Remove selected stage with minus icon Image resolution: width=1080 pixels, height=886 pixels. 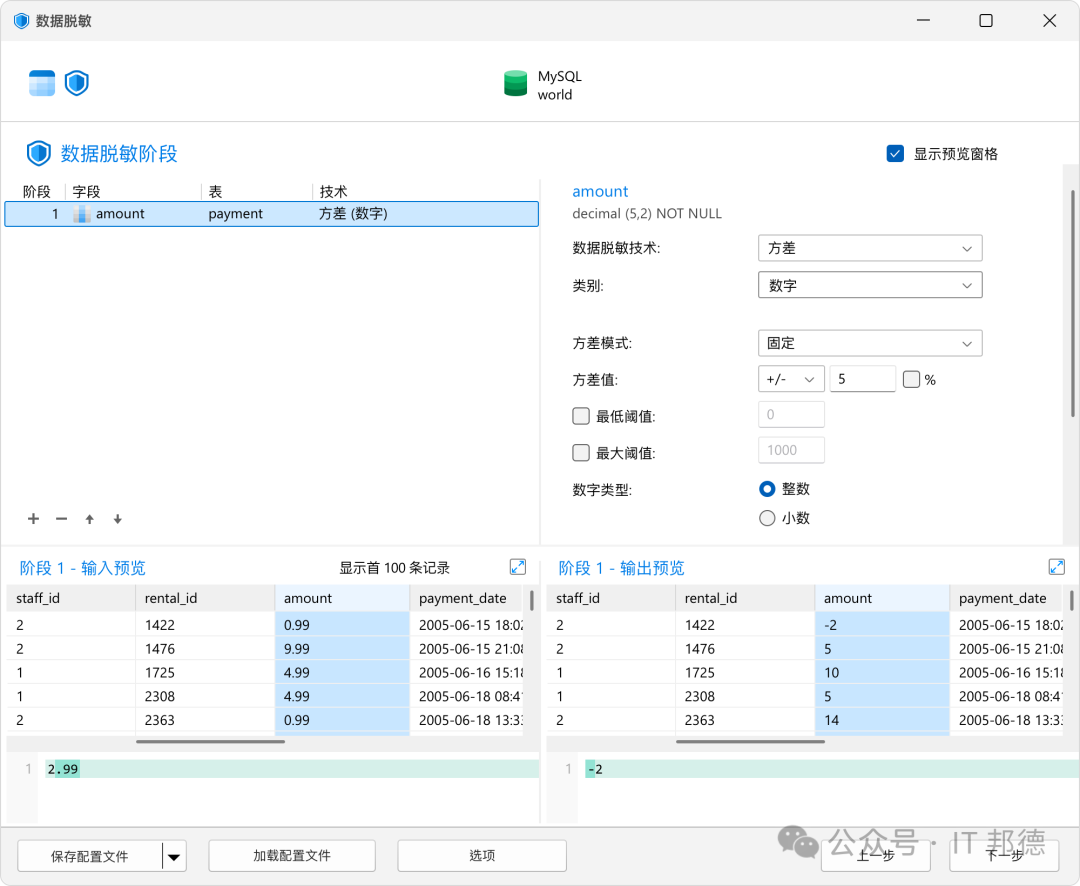click(61, 519)
